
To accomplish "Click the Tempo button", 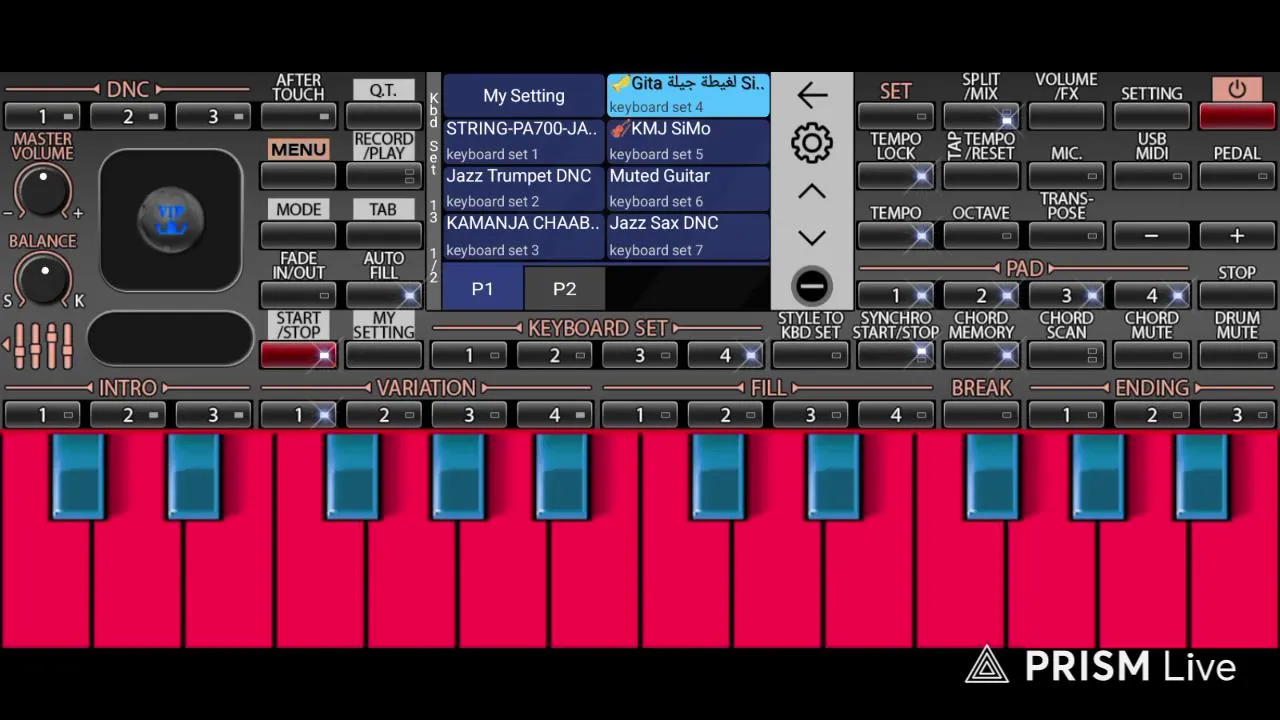I will 895,236.
